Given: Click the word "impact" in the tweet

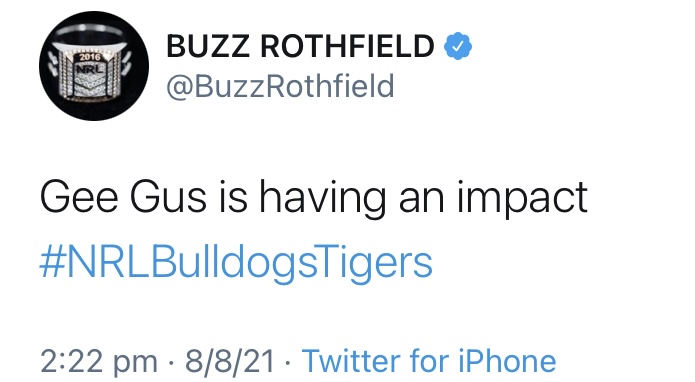Looking at the screenshot, I should click(x=522, y=198).
